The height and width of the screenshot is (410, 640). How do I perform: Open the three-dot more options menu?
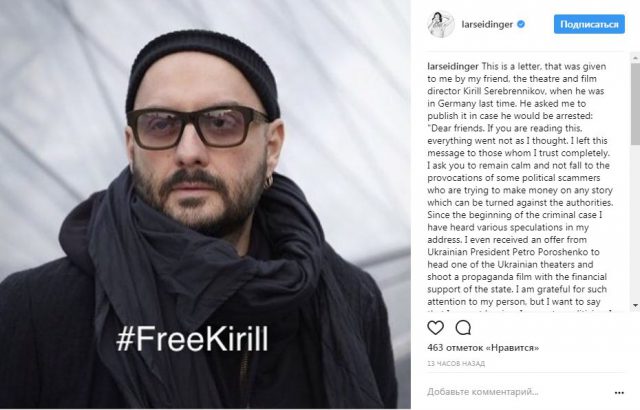coord(619,392)
